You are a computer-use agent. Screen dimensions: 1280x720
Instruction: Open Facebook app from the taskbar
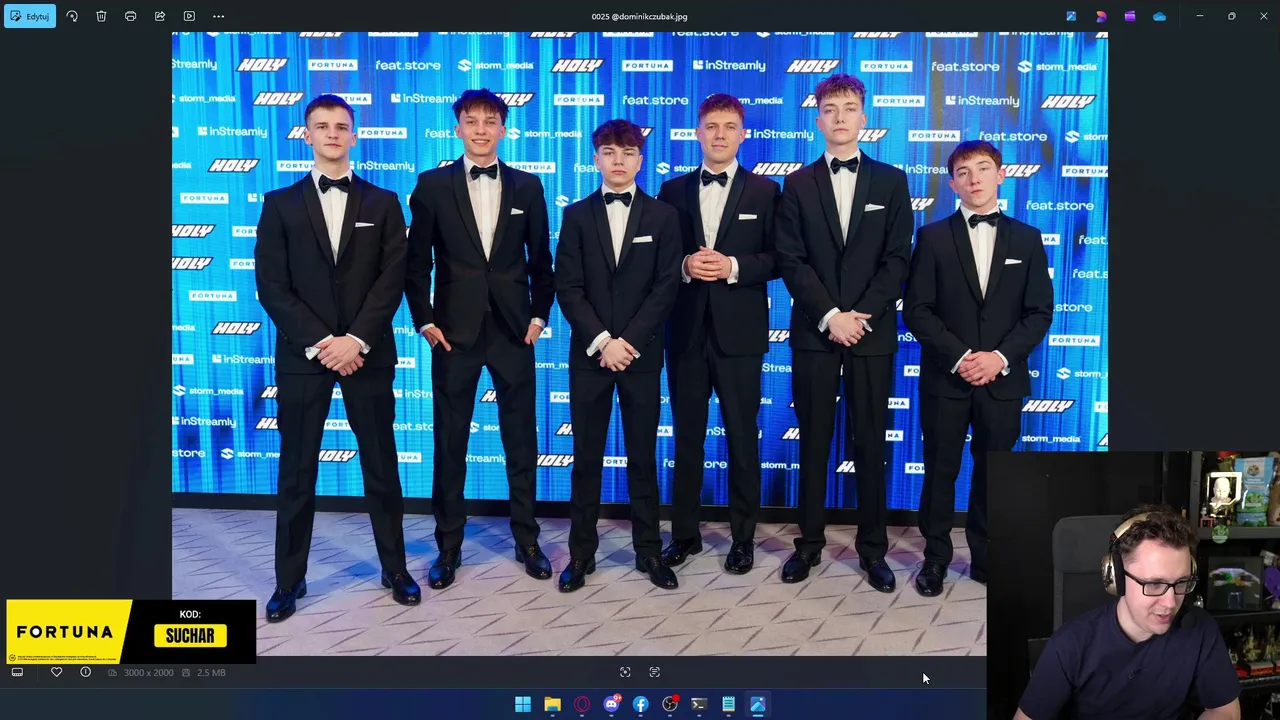click(640, 704)
